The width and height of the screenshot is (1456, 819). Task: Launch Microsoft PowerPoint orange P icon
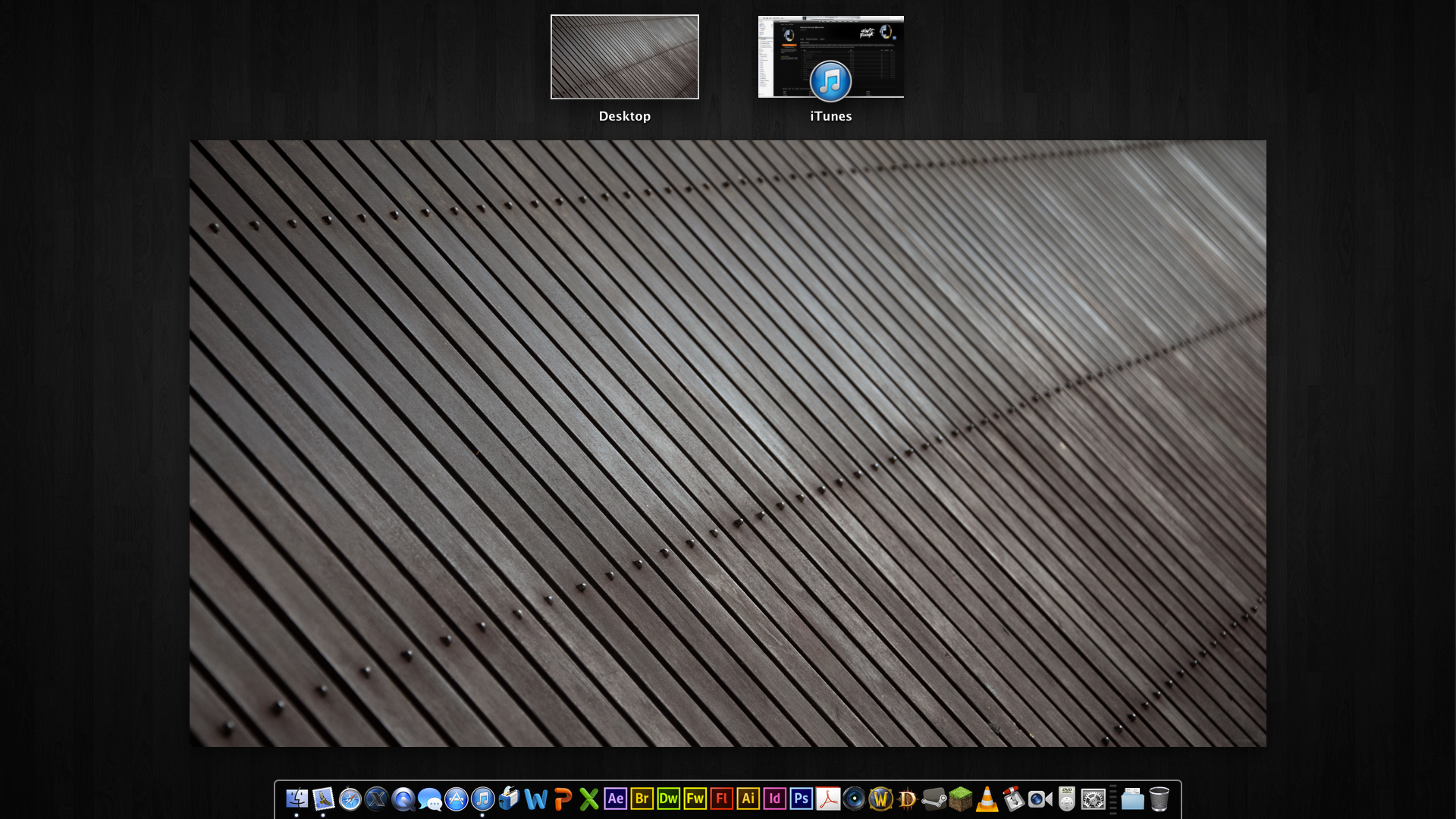tap(562, 799)
